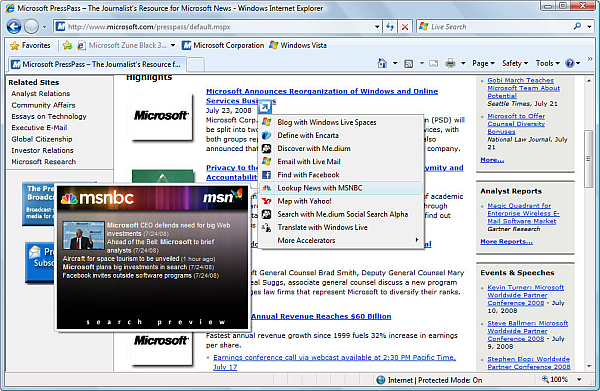Choose Define with Encarta accelerator
Image resolution: width=600 pixels, height=391 pixels.
[341, 135]
